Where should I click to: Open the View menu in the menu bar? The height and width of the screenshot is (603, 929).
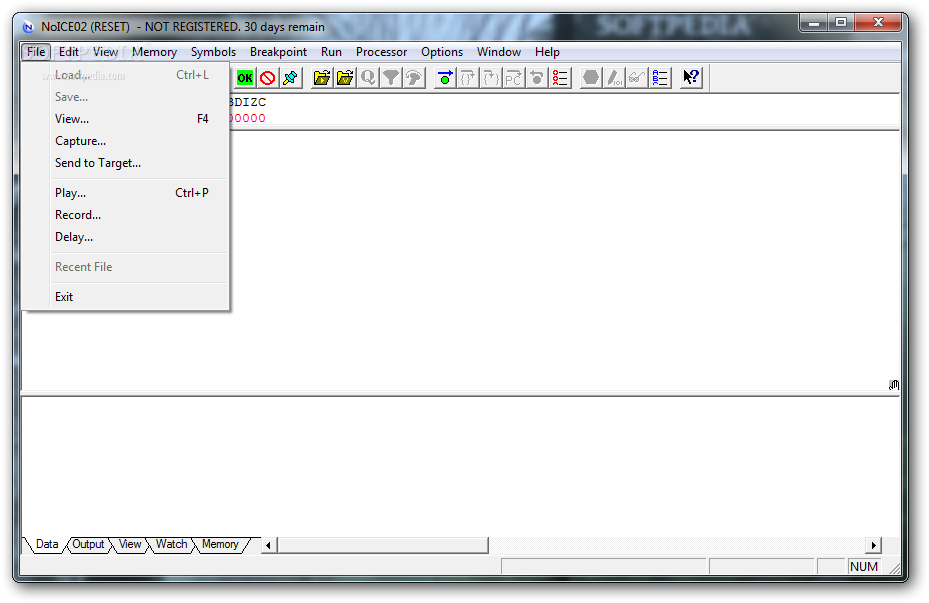coord(105,52)
